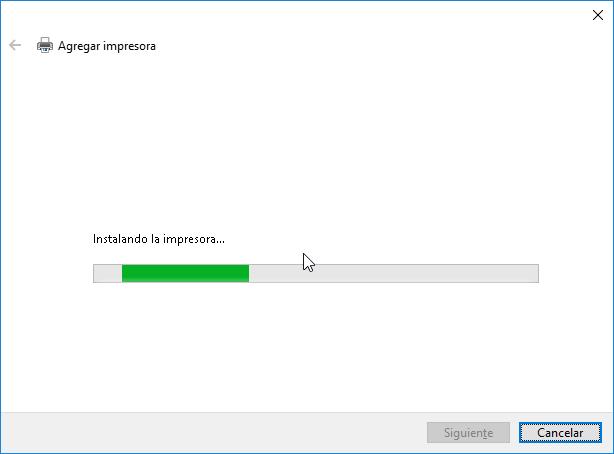Click the word Agregar in the header

[79, 46]
